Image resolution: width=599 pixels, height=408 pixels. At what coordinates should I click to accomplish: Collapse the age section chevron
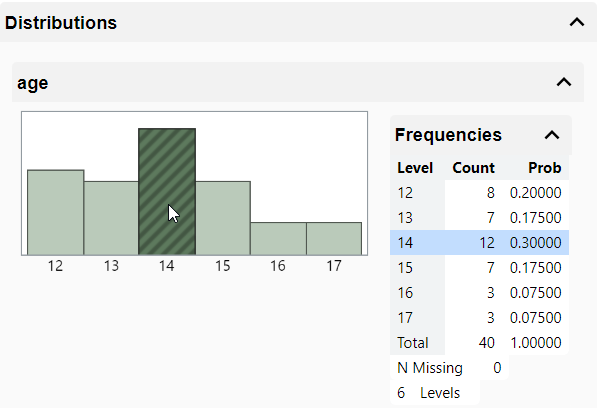[x=564, y=82]
